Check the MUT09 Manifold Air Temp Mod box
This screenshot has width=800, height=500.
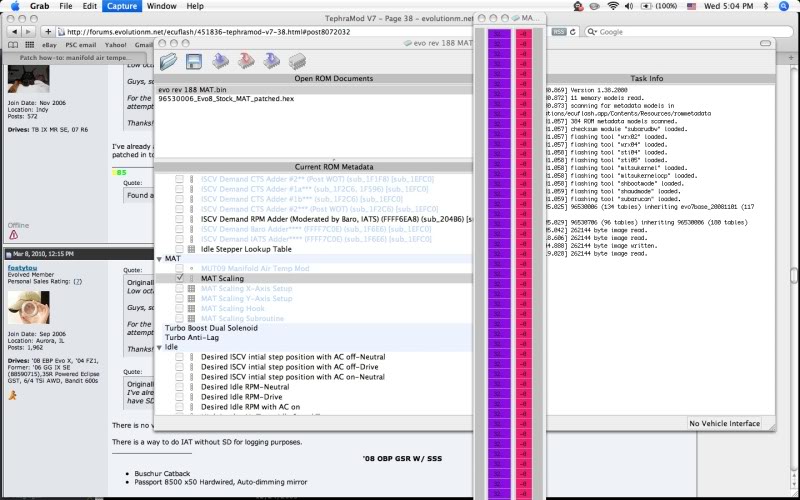[x=179, y=268]
